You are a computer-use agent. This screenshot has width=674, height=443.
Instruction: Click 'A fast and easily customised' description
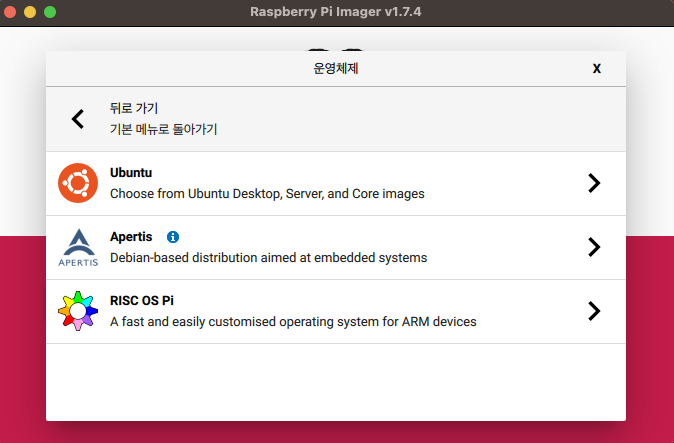293,322
